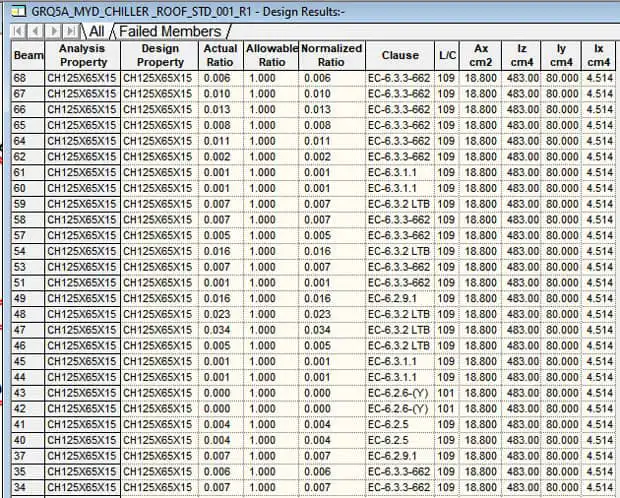Click the Clause column header
This screenshot has width=620, height=498.
400,55
